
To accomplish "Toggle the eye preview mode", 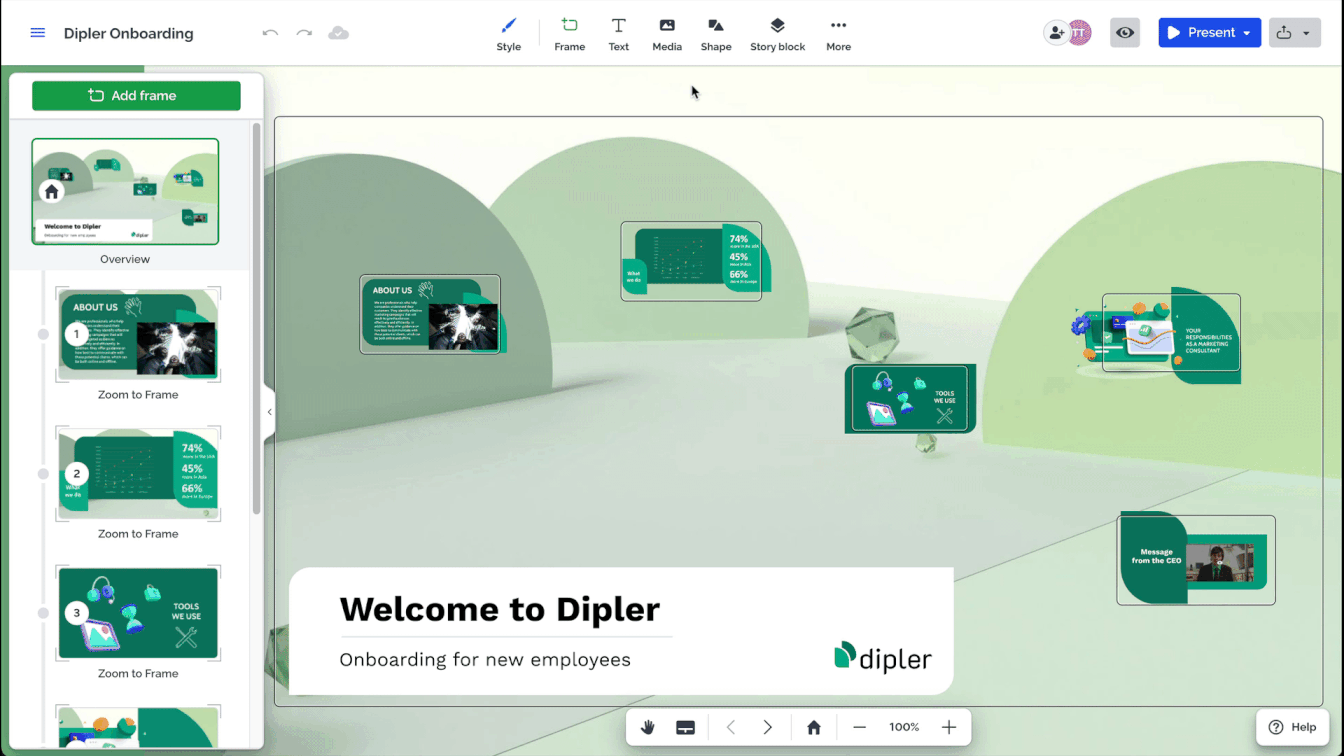I will 1125,33.
